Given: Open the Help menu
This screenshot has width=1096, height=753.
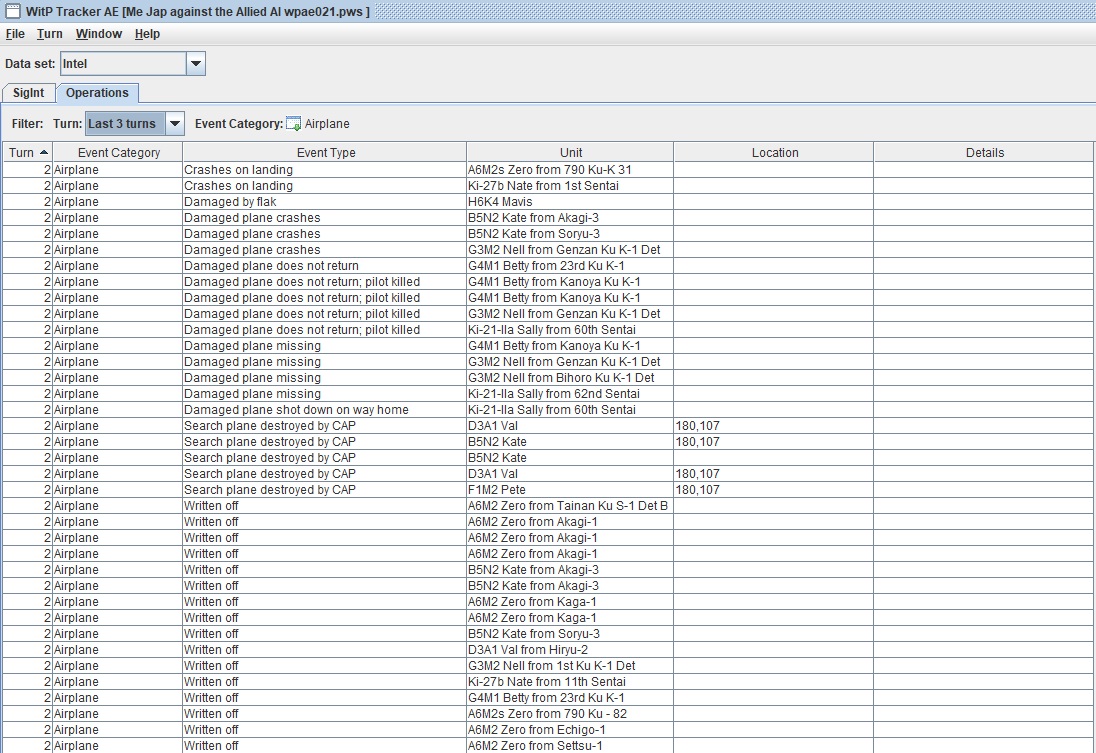Looking at the screenshot, I should pyautogui.click(x=147, y=34).
